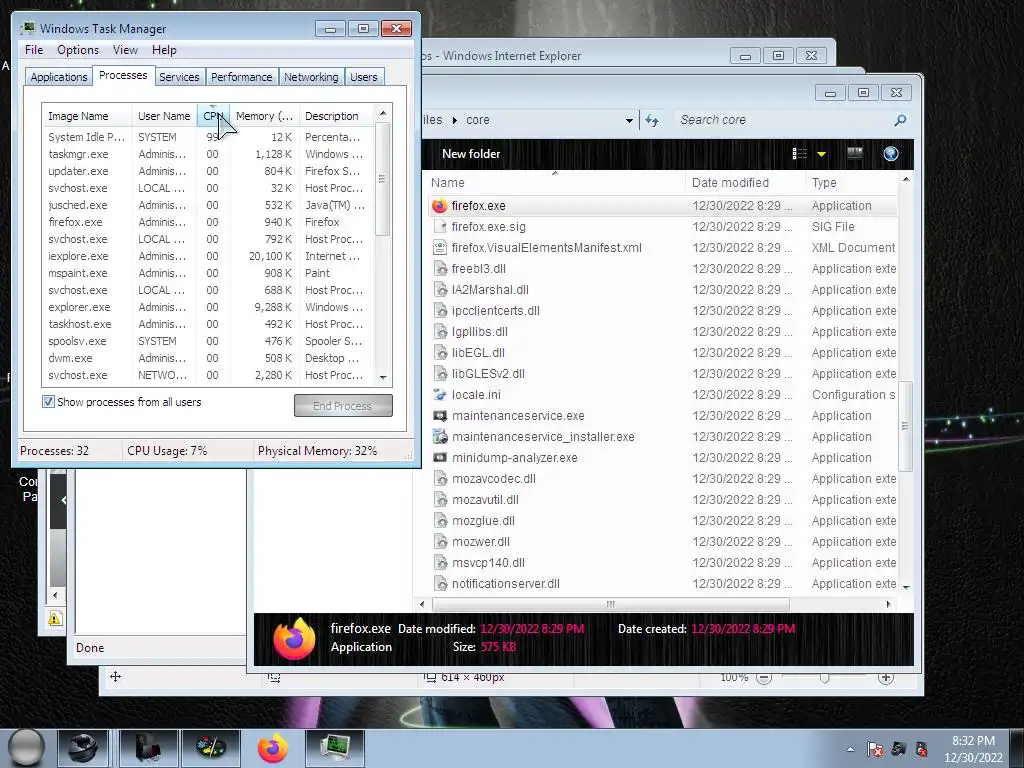The height and width of the screenshot is (768, 1024).
Task: Open the Performance tab
Action: (x=241, y=77)
